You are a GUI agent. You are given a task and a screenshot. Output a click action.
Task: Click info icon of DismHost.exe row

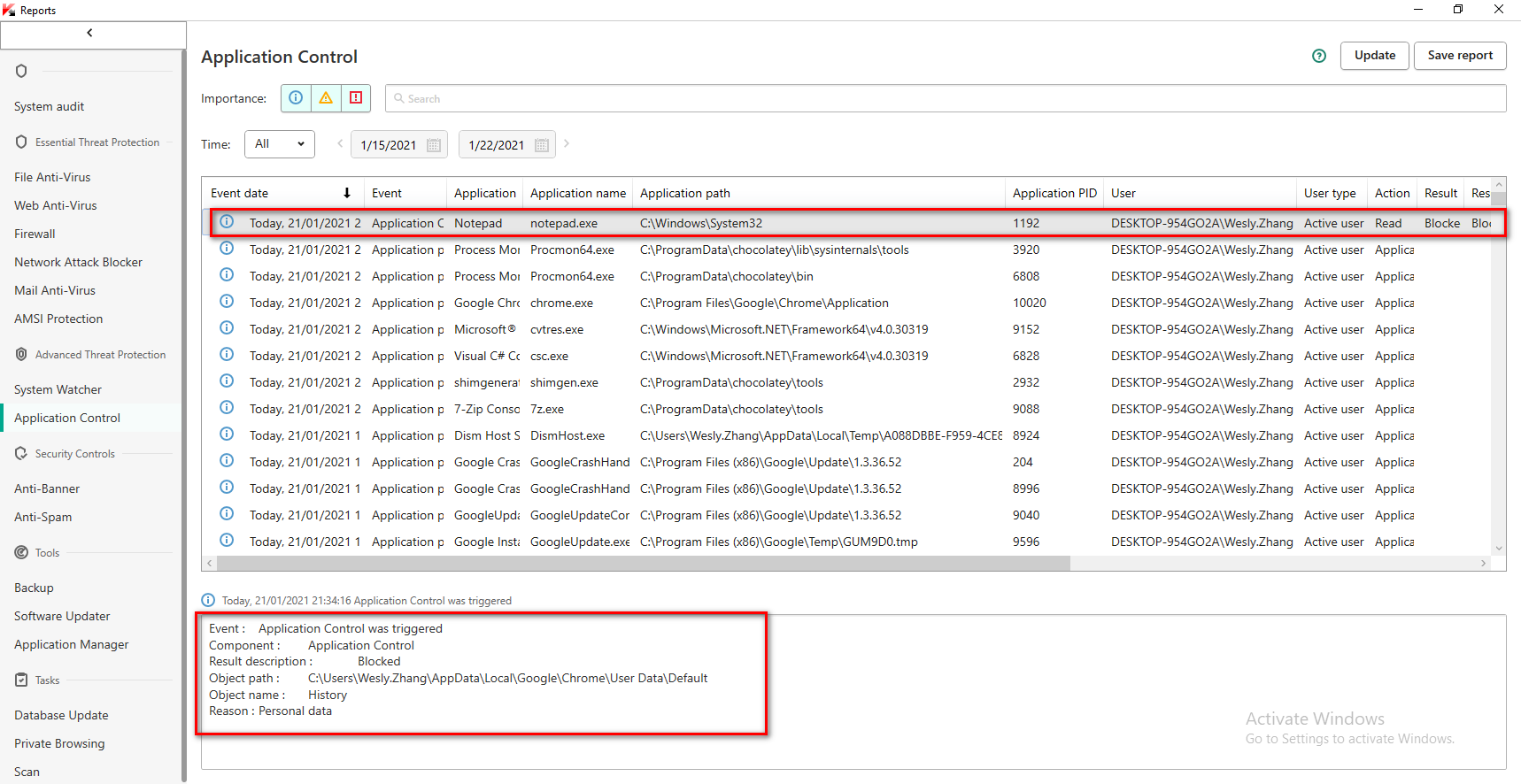click(x=227, y=434)
